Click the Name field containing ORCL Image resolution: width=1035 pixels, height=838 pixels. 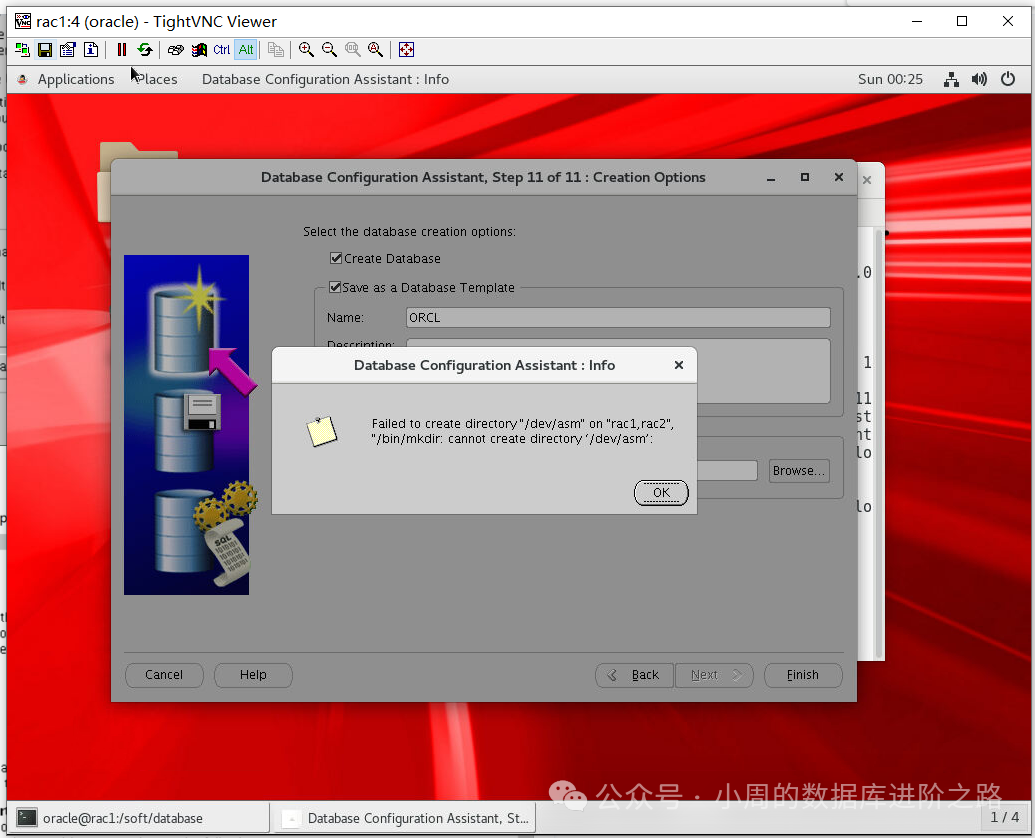click(x=618, y=317)
